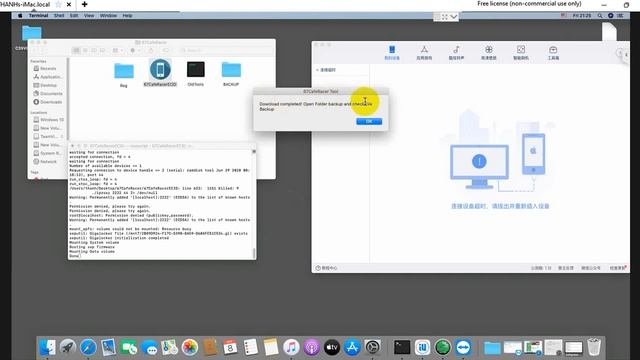The height and width of the screenshot is (360, 640).
Task: Open the Apple menu
Action: tap(20, 16)
